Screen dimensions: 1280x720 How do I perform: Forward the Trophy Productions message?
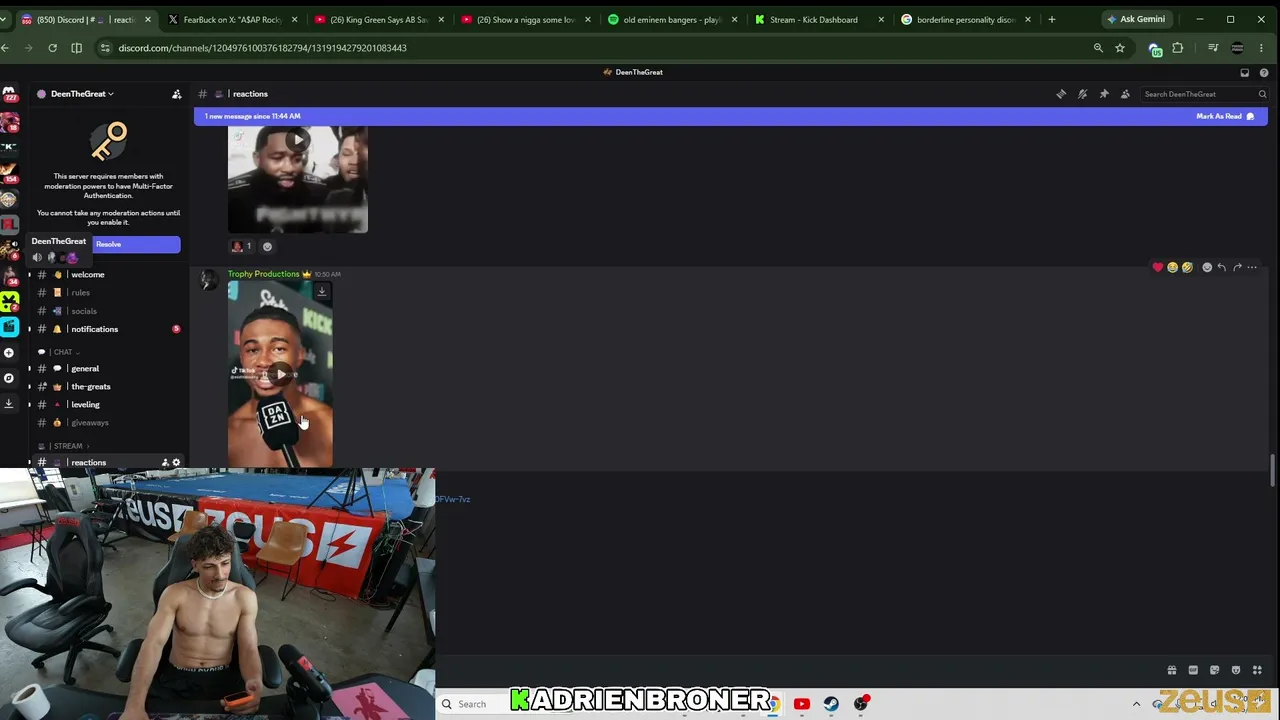(1237, 267)
